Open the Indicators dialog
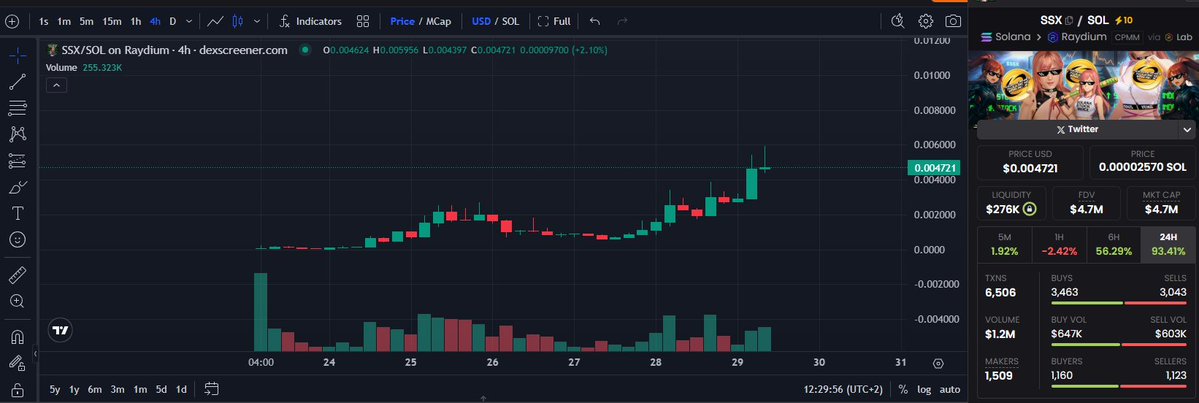 pos(310,21)
